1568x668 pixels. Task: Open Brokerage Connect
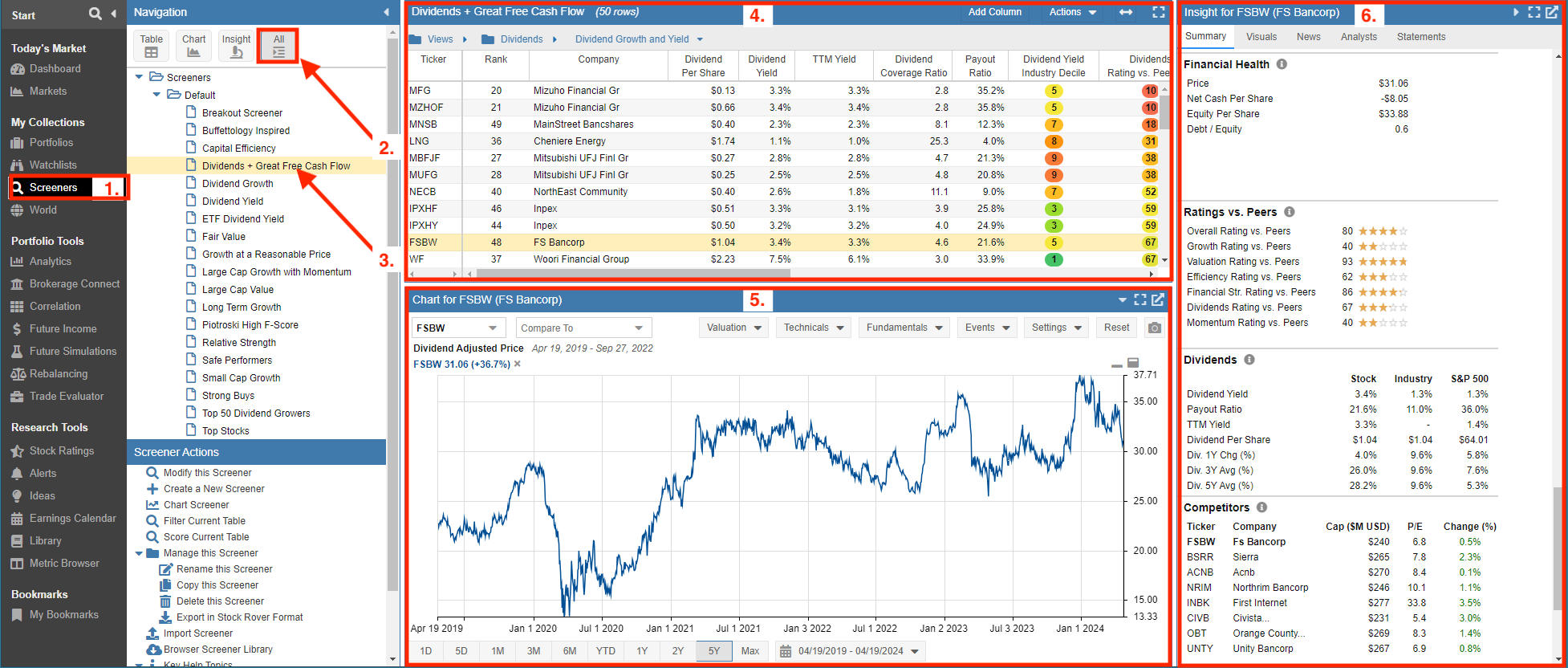[74, 284]
